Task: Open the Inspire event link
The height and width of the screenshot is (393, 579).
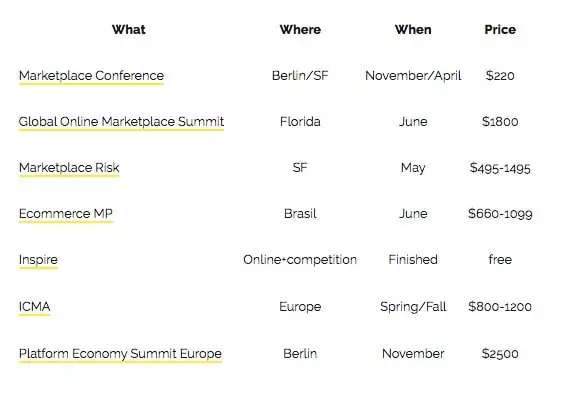Action: [x=38, y=260]
